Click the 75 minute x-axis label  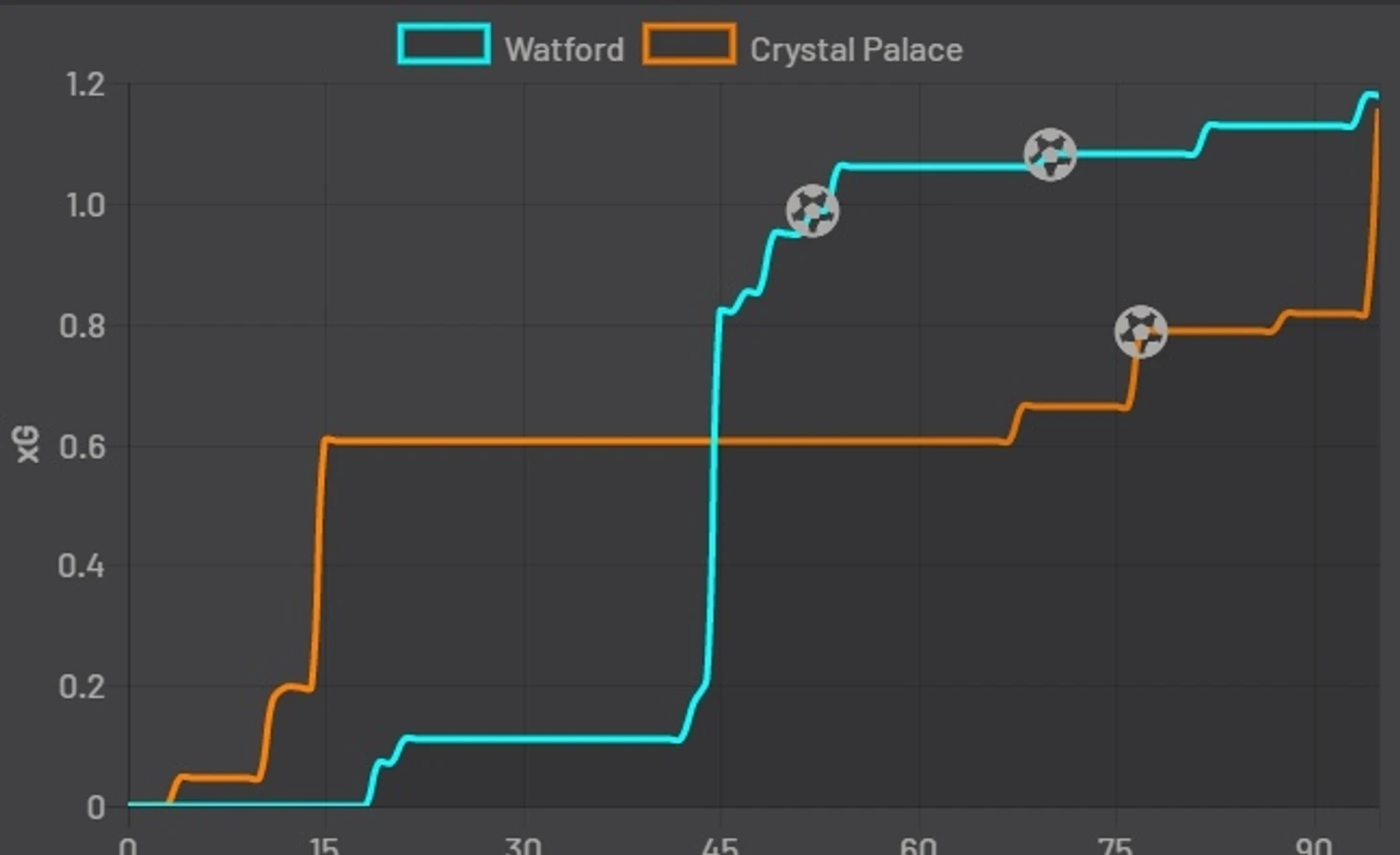point(1116,845)
